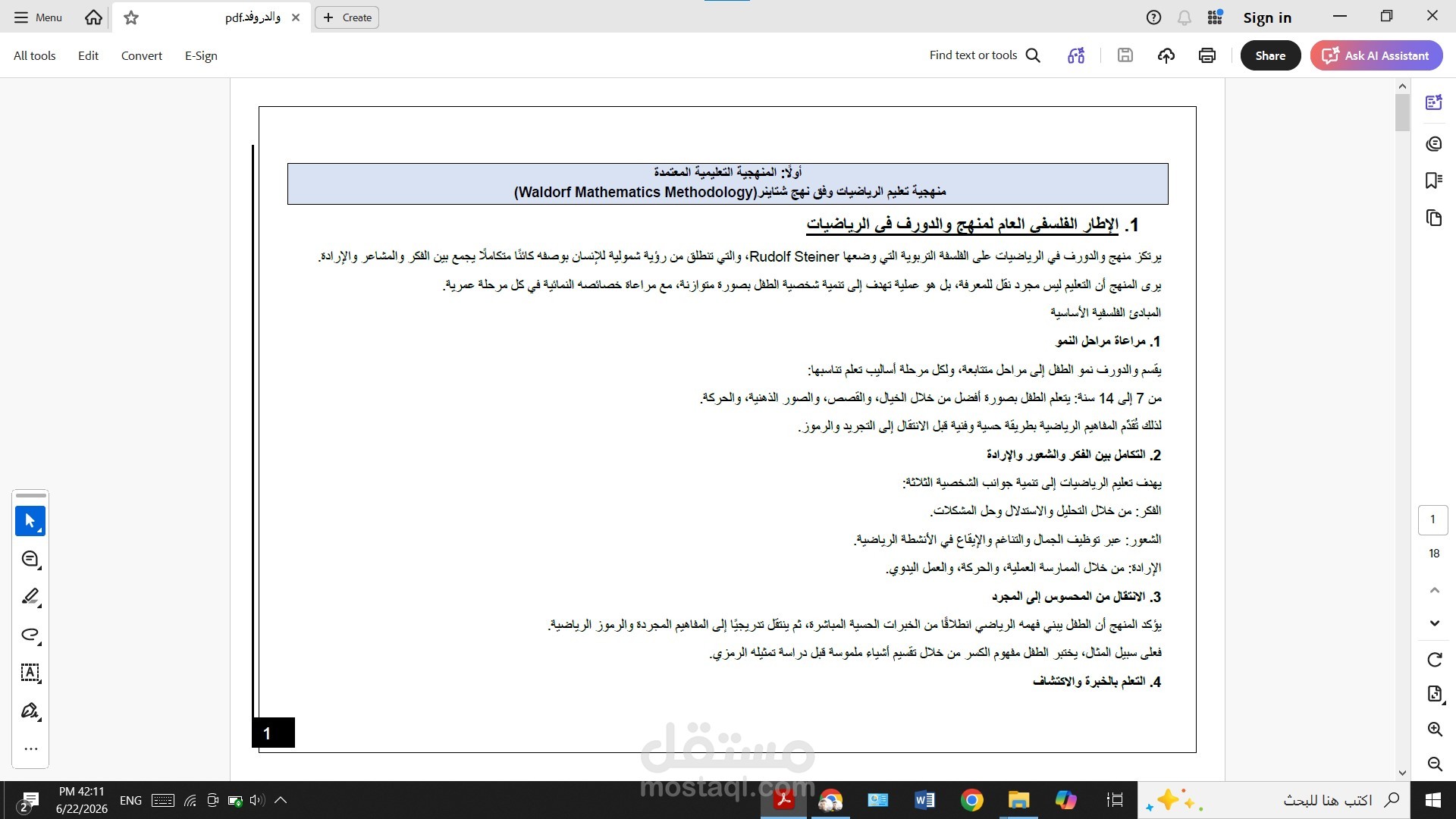Open the Convert menu

(x=142, y=55)
